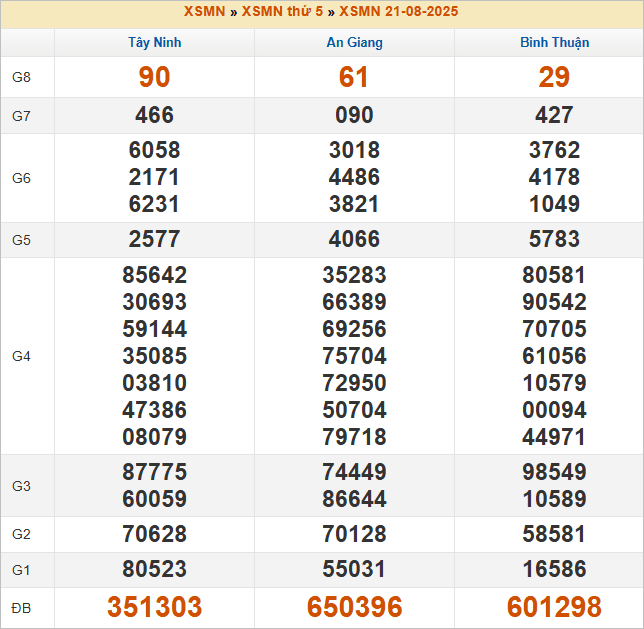Open the An Giang province header link
This screenshot has height=629, width=644.
[354, 42]
